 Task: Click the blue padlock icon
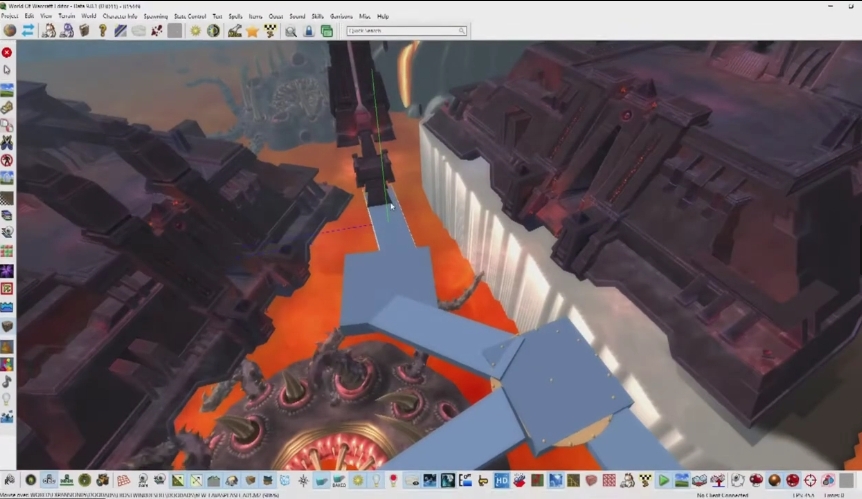(x=308, y=31)
